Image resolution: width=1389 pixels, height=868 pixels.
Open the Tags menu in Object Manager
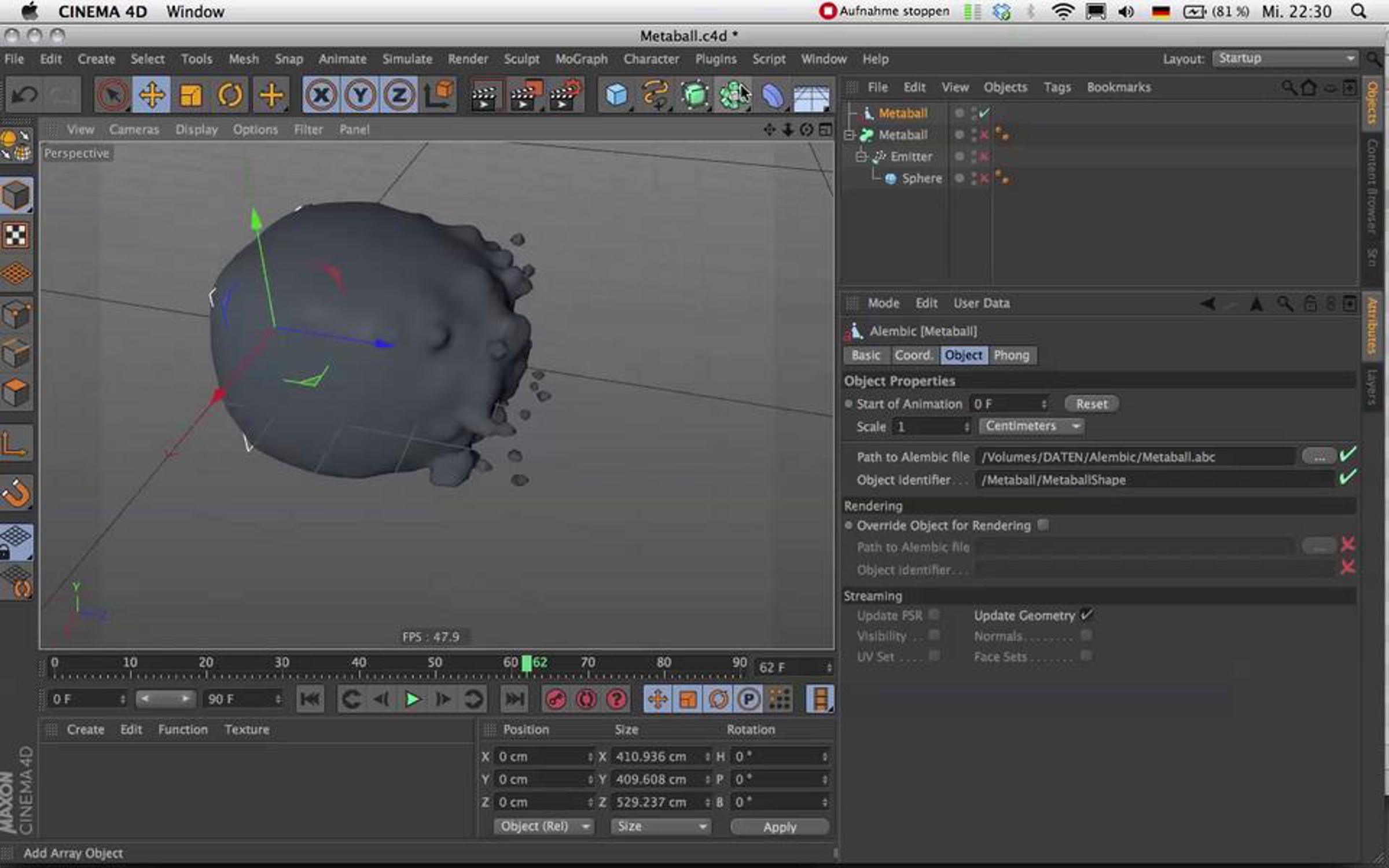(x=1057, y=87)
